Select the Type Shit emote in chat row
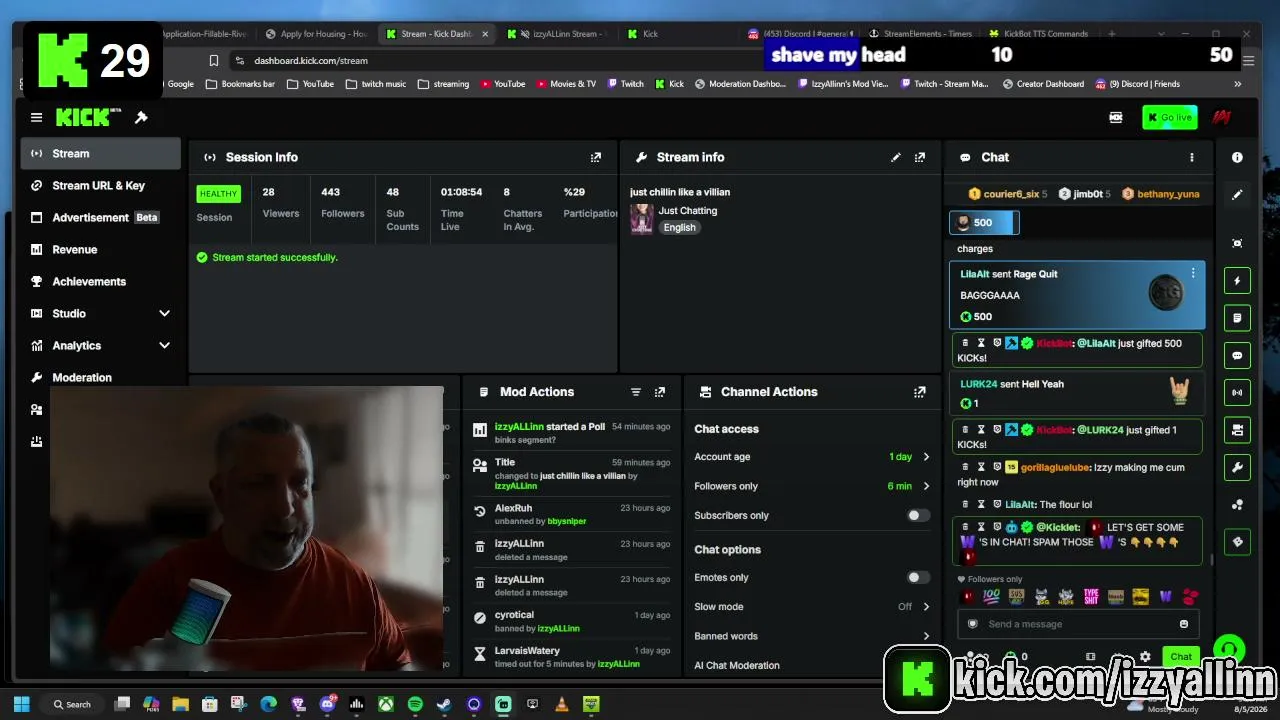 pyautogui.click(x=1091, y=597)
